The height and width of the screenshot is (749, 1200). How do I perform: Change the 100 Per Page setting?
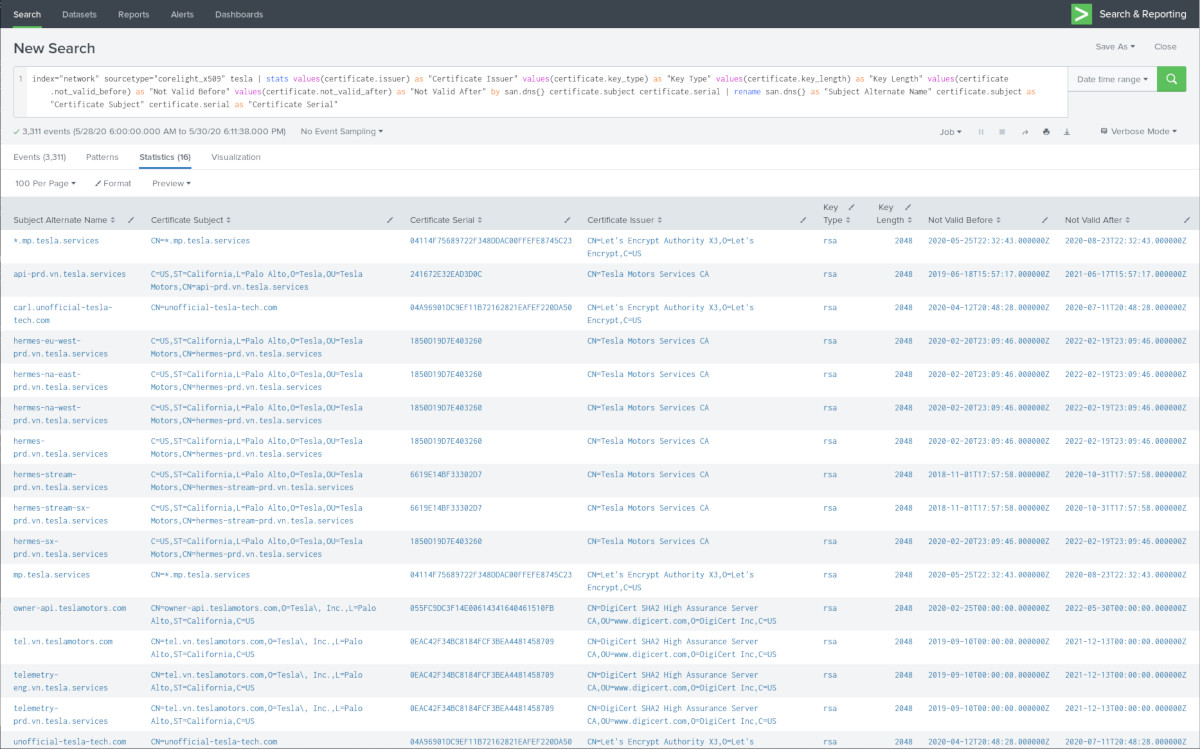(46, 183)
